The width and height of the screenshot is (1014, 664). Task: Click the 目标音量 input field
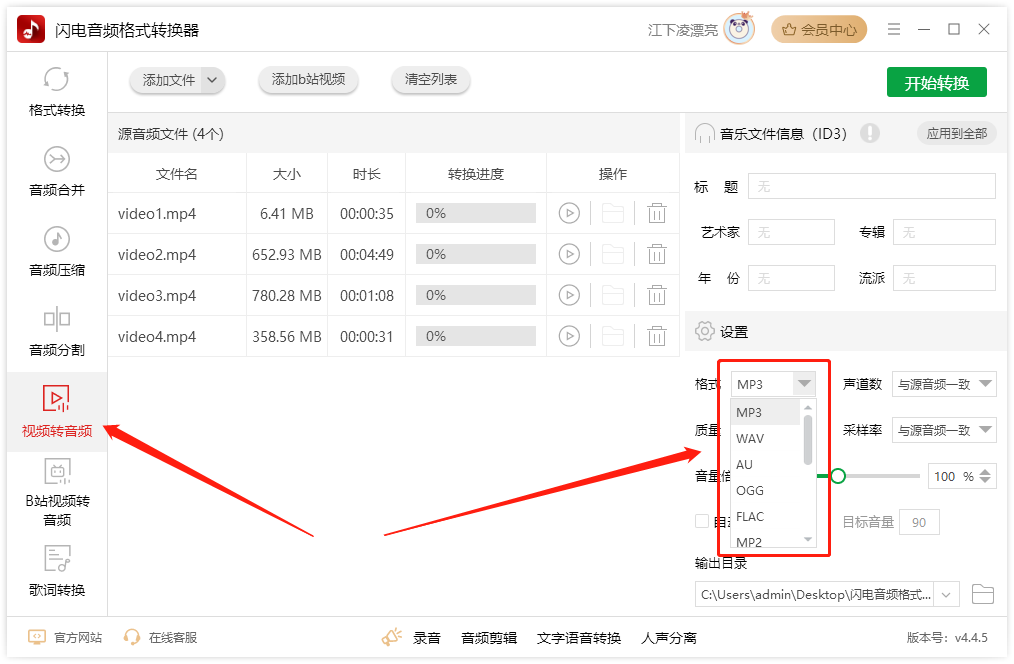(918, 521)
